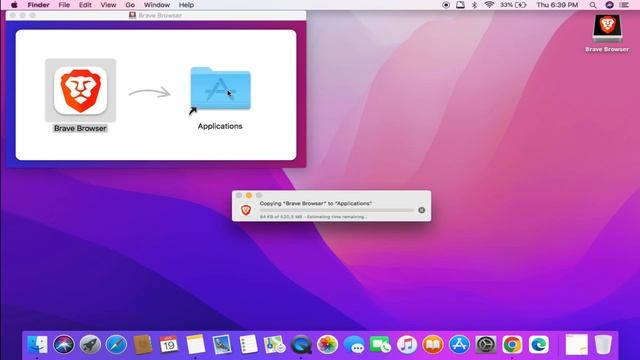The image size is (640, 360).
Task: Launch Maps from the Dock
Action: pos(274,344)
